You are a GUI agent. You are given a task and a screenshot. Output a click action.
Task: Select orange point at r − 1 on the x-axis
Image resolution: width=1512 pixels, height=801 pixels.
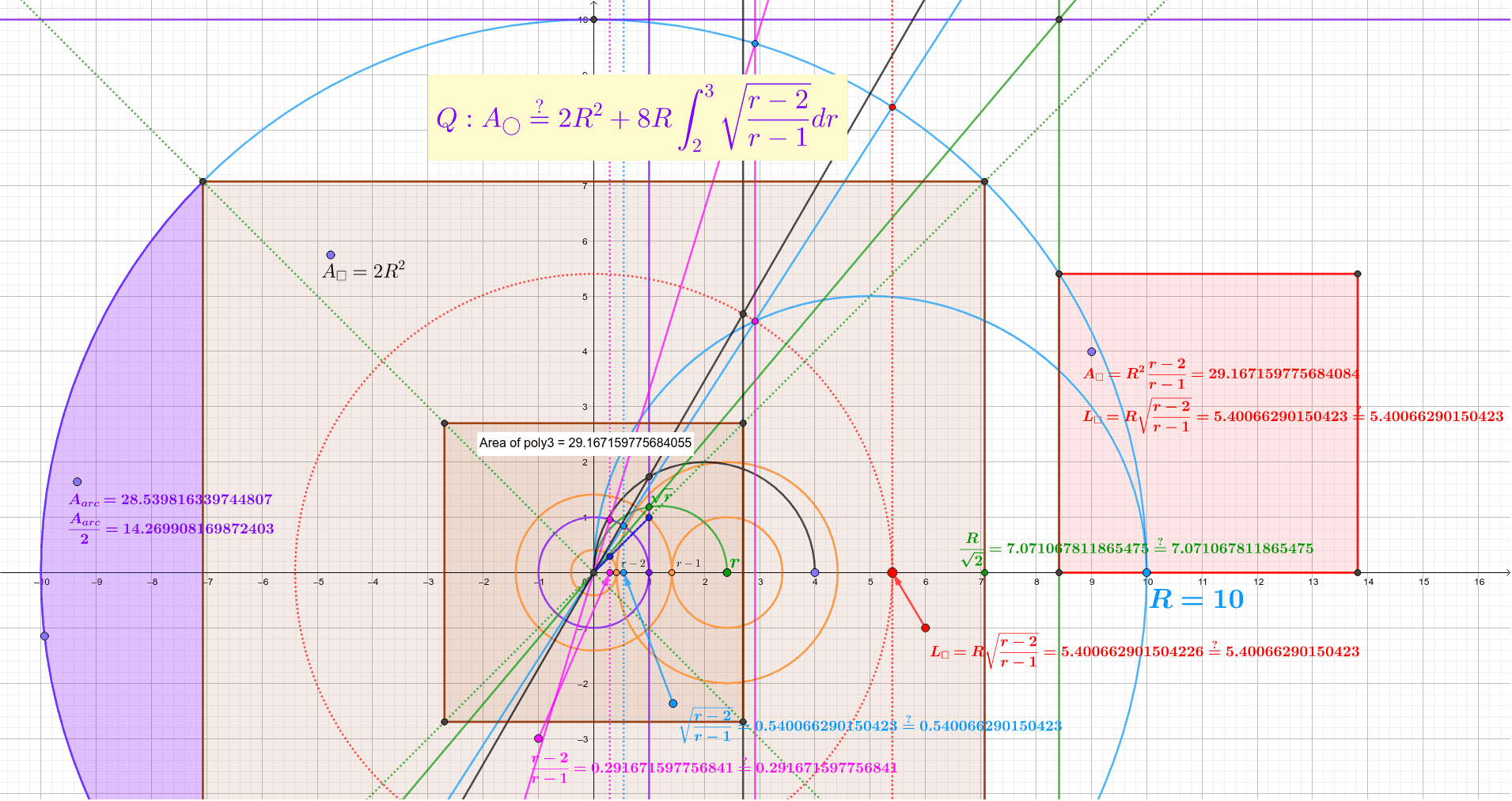point(672,572)
